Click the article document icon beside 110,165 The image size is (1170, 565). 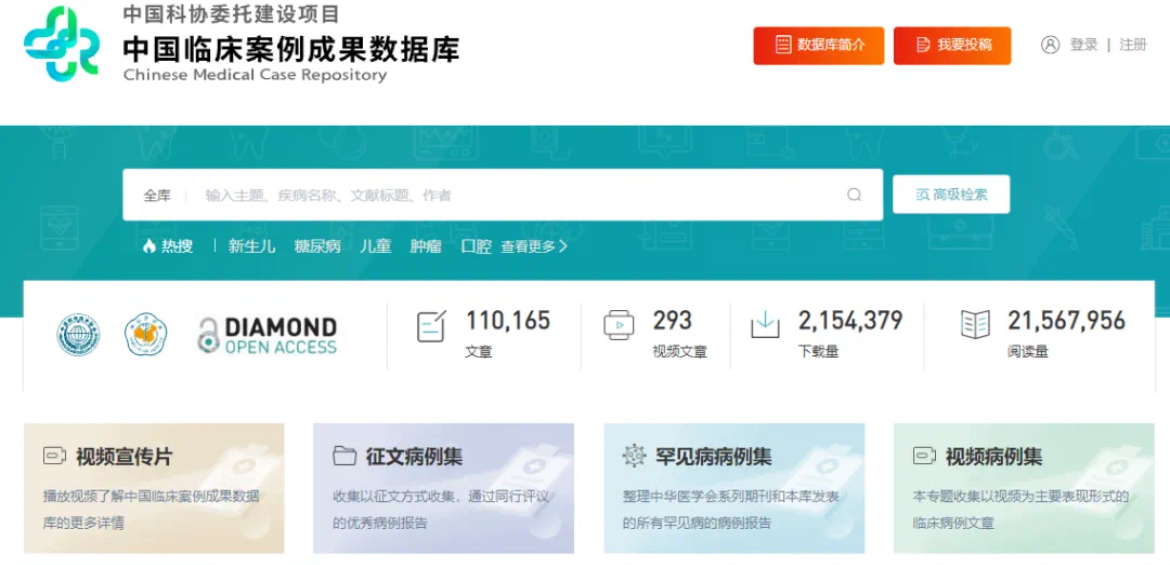pos(431,327)
